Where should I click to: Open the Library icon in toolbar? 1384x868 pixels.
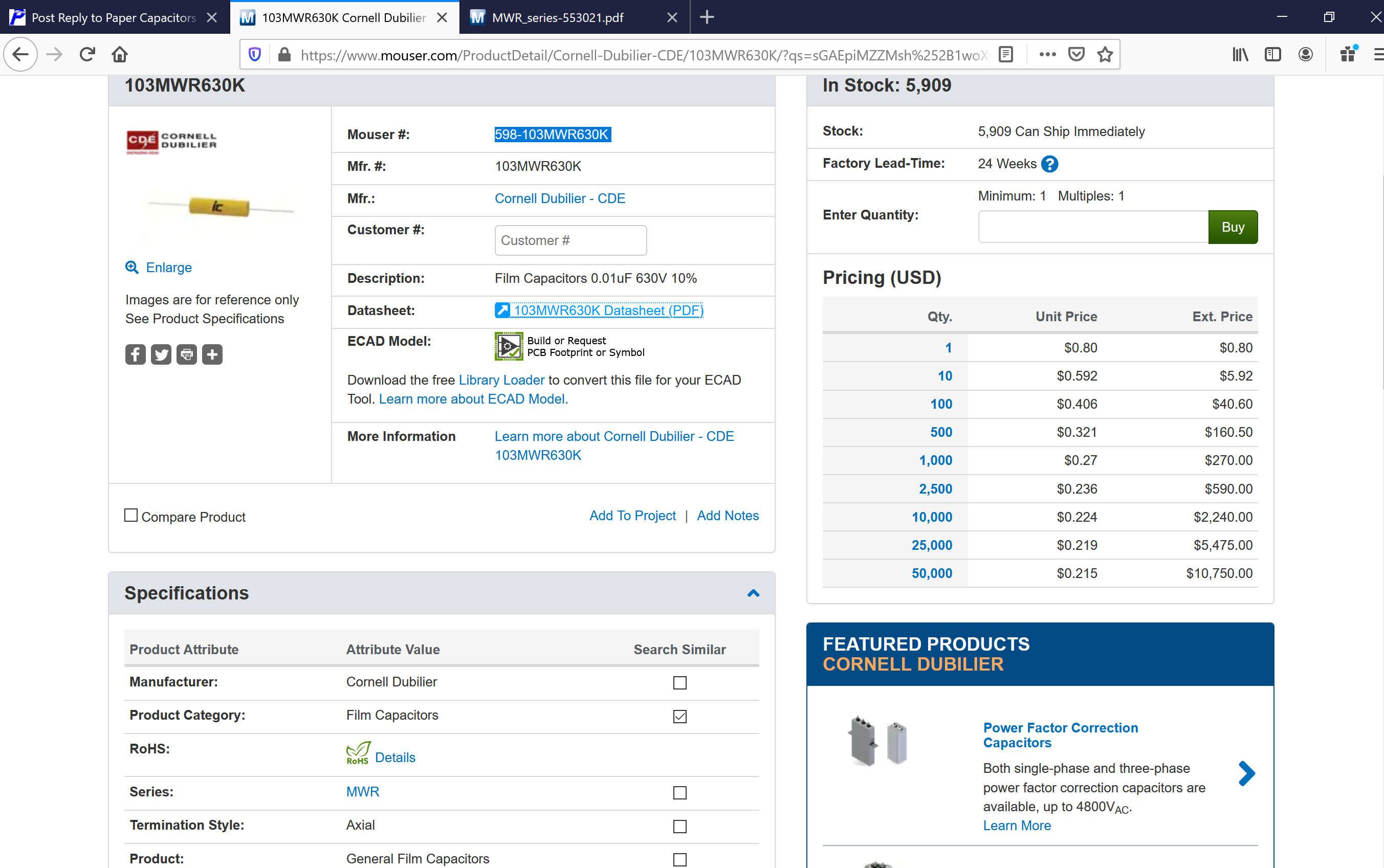(1240, 55)
